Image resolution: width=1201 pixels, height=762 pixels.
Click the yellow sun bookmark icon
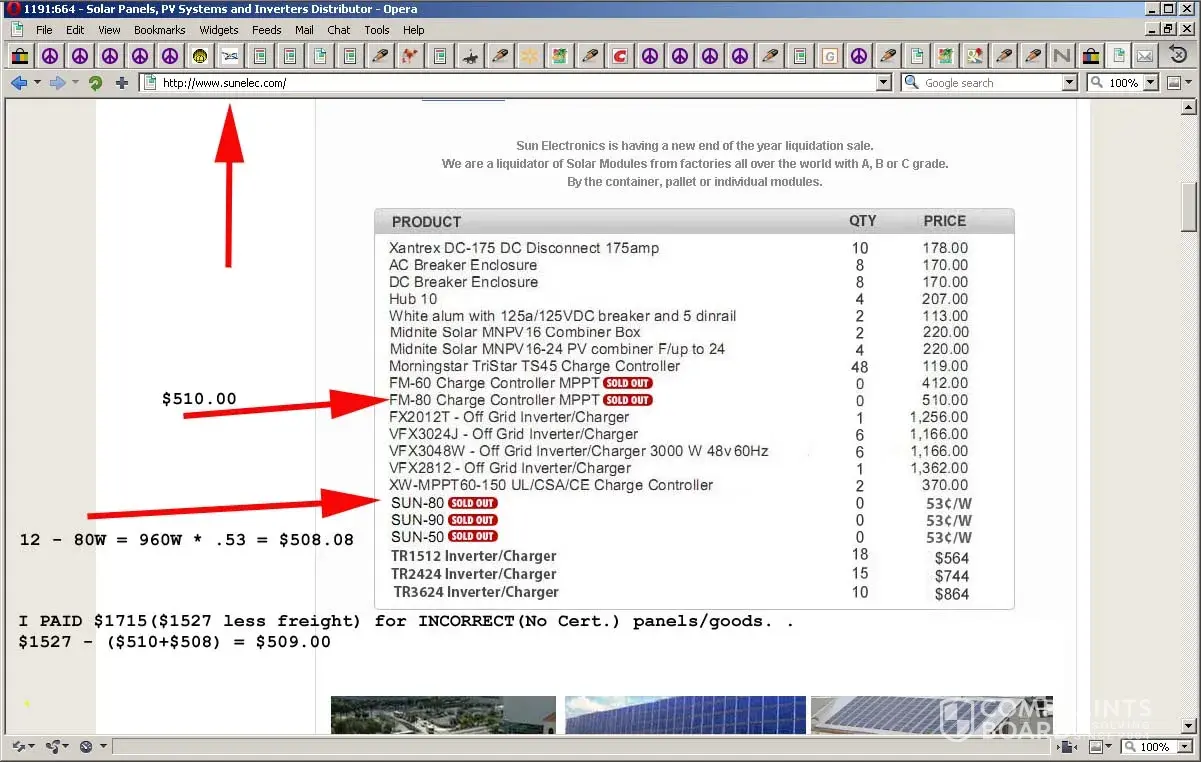tap(529, 56)
